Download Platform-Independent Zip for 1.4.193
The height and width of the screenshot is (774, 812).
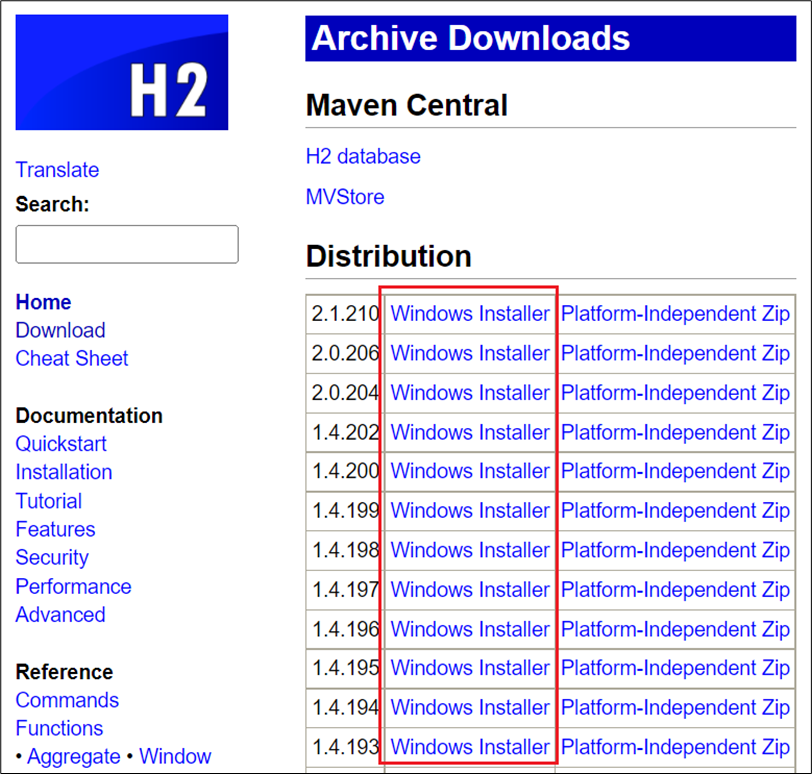675,747
